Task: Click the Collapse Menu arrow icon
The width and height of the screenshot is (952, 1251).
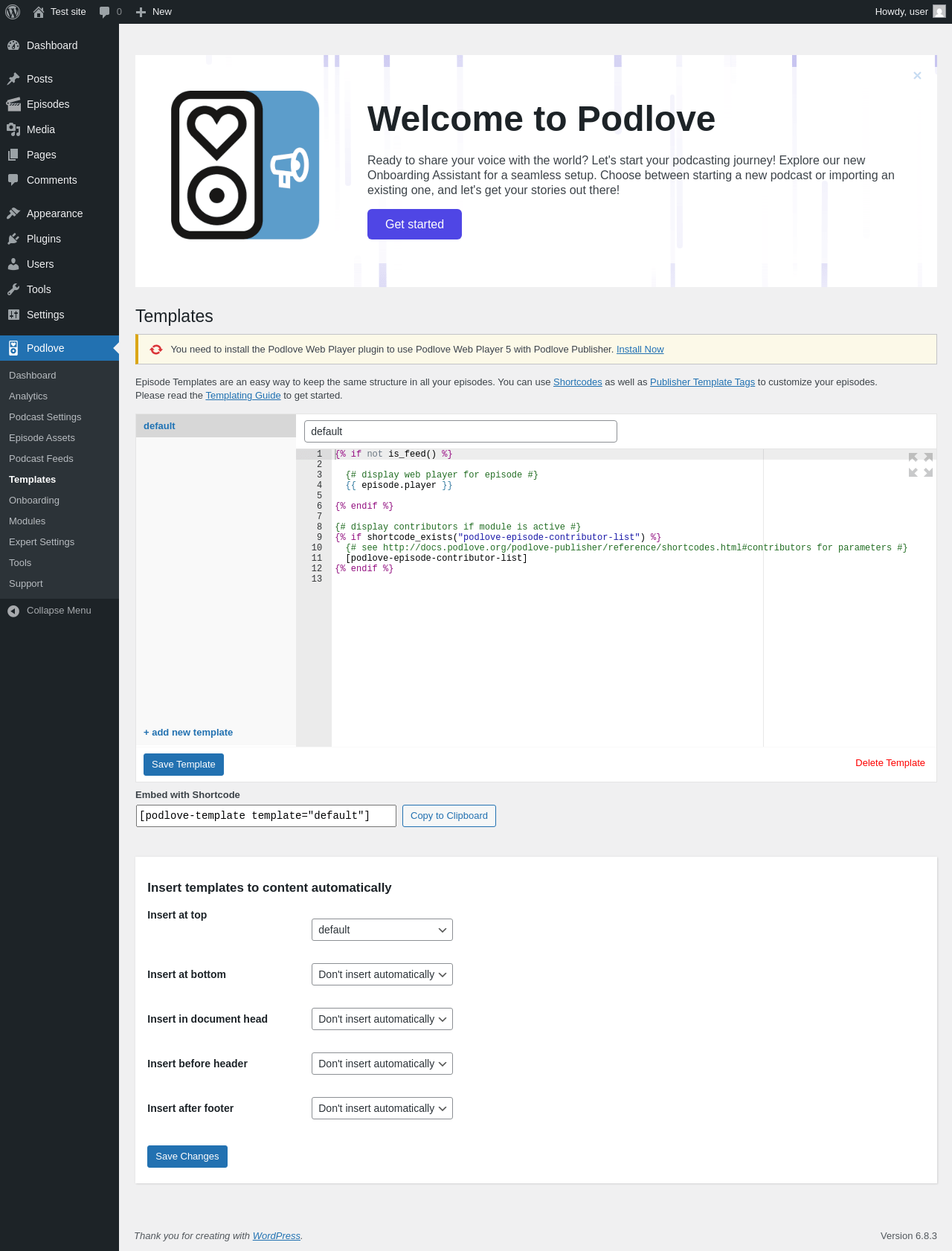Action: tap(13, 611)
